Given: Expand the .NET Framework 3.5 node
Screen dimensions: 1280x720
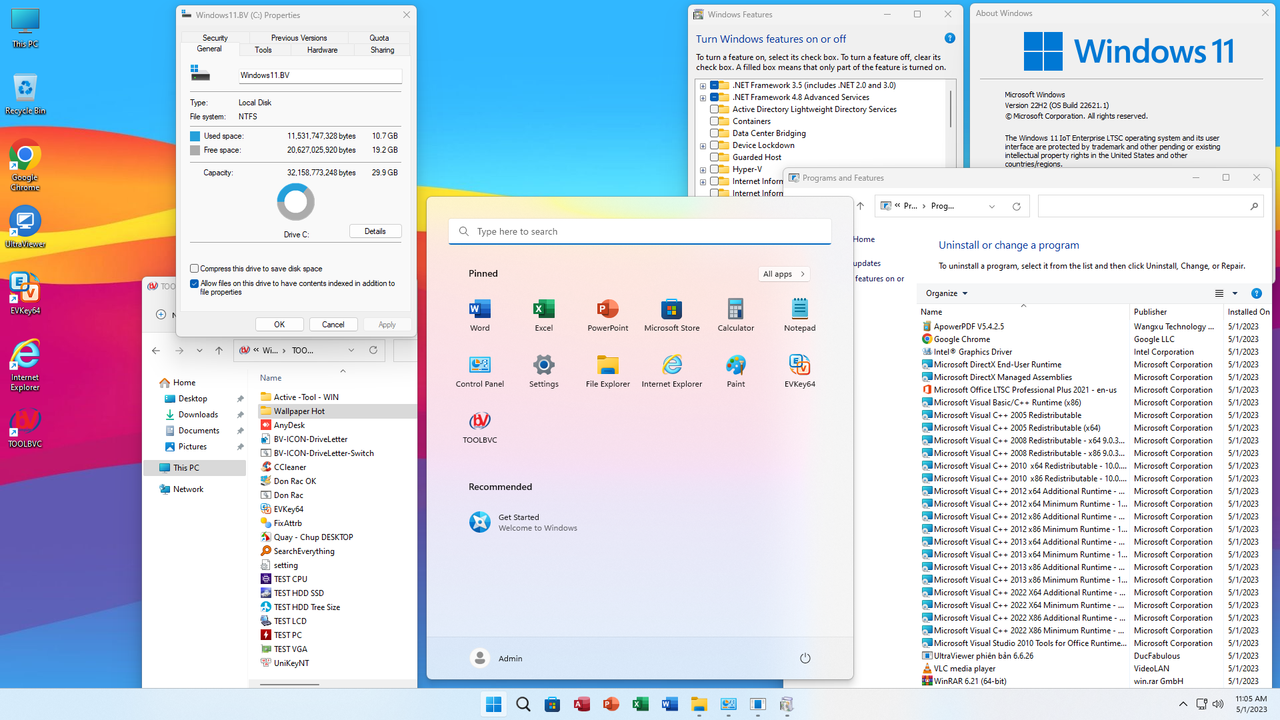Looking at the screenshot, I should pos(703,86).
